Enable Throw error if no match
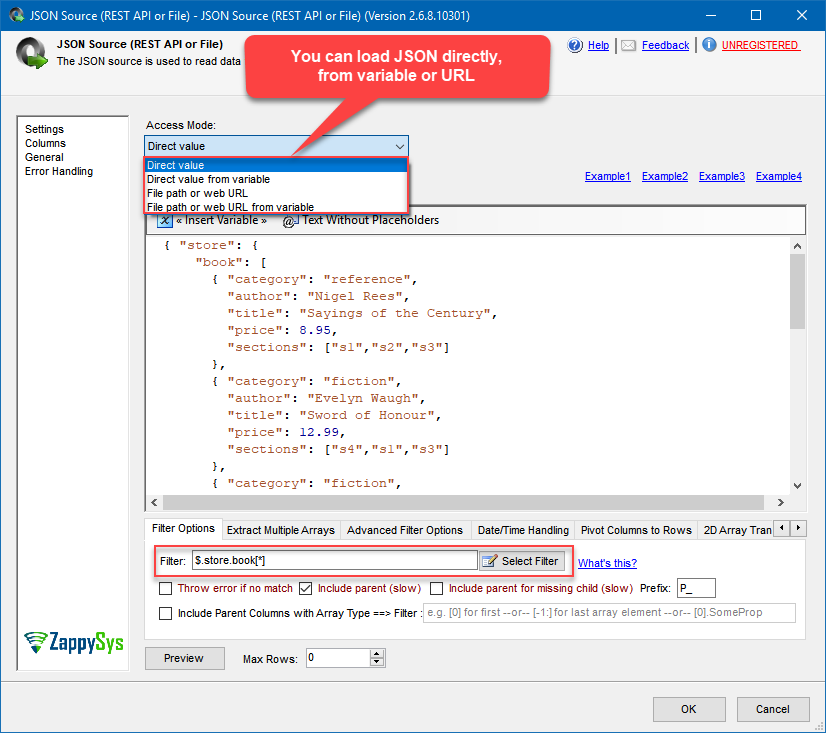 tap(166, 587)
